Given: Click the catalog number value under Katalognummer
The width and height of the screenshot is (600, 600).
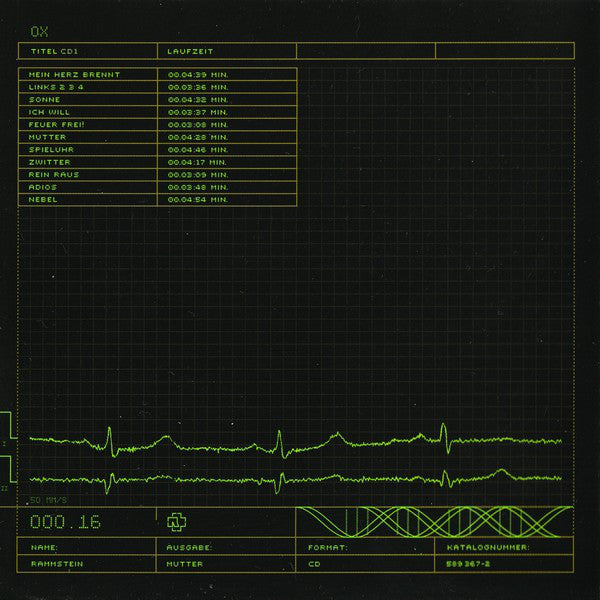Looking at the screenshot, I should pos(468,564).
